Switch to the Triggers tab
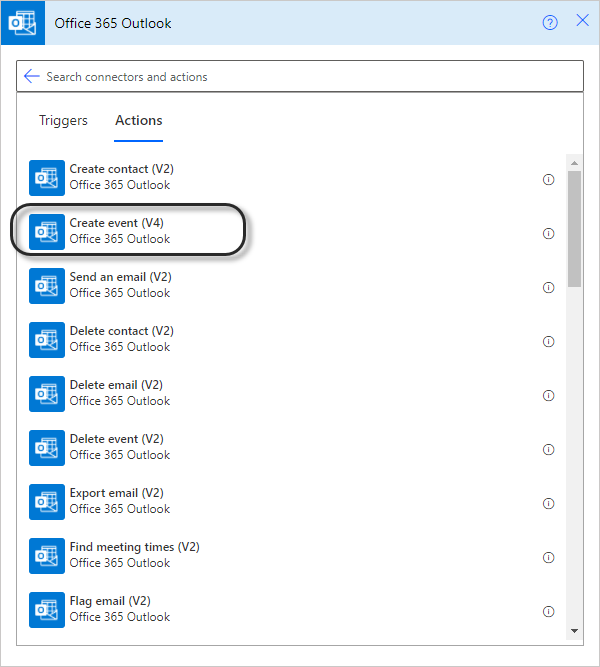The height and width of the screenshot is (667, 600). click(x=63, y=120)
